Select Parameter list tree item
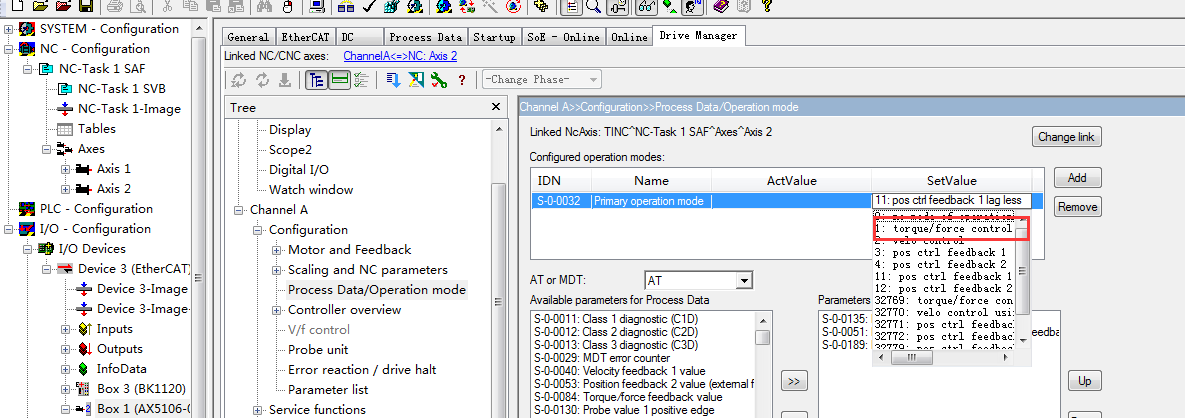1185x418 pixels. 328,390
